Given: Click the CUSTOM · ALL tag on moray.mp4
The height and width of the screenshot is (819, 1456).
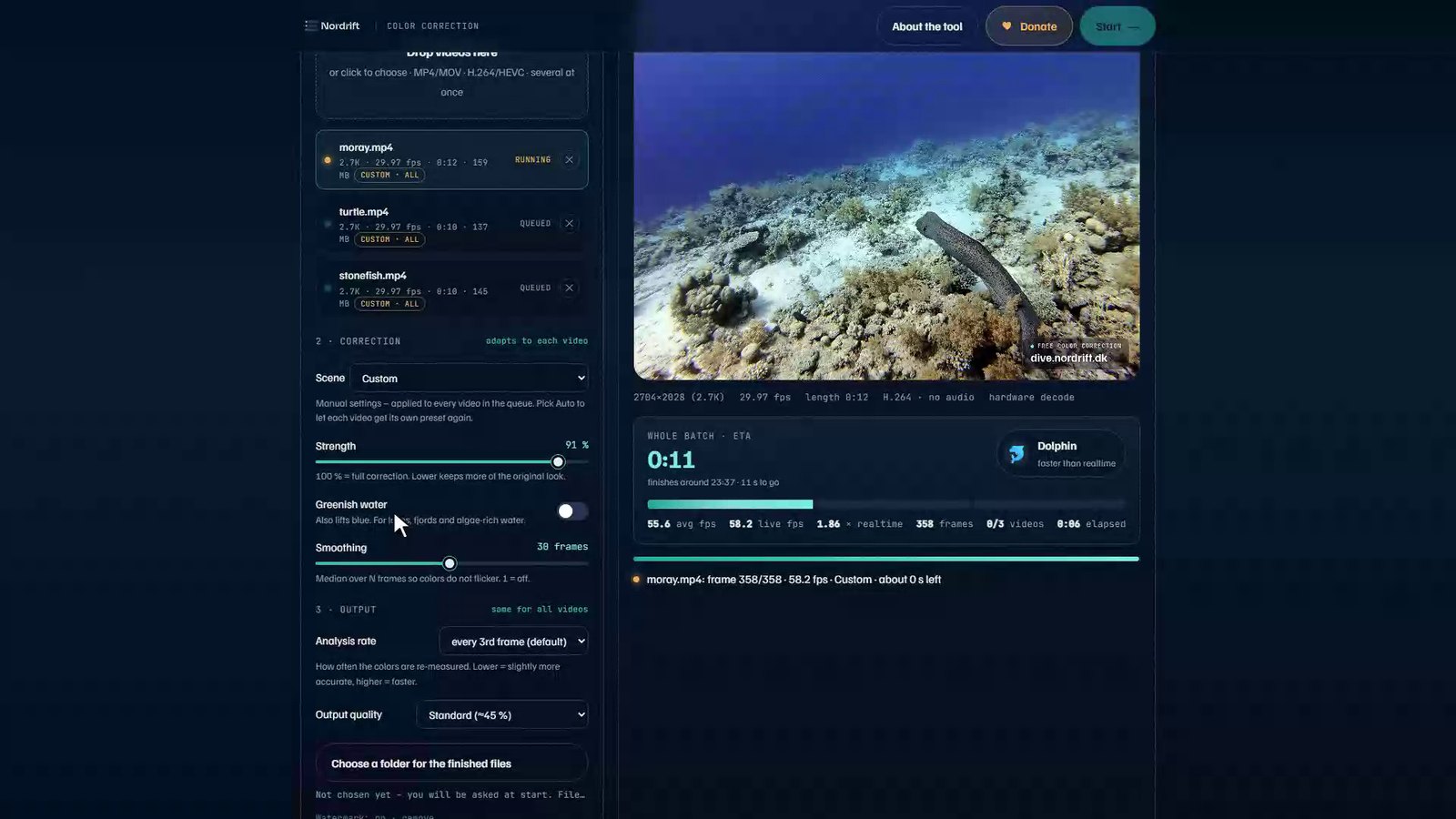Looking at the screenshot, I should tap(389, 175).
